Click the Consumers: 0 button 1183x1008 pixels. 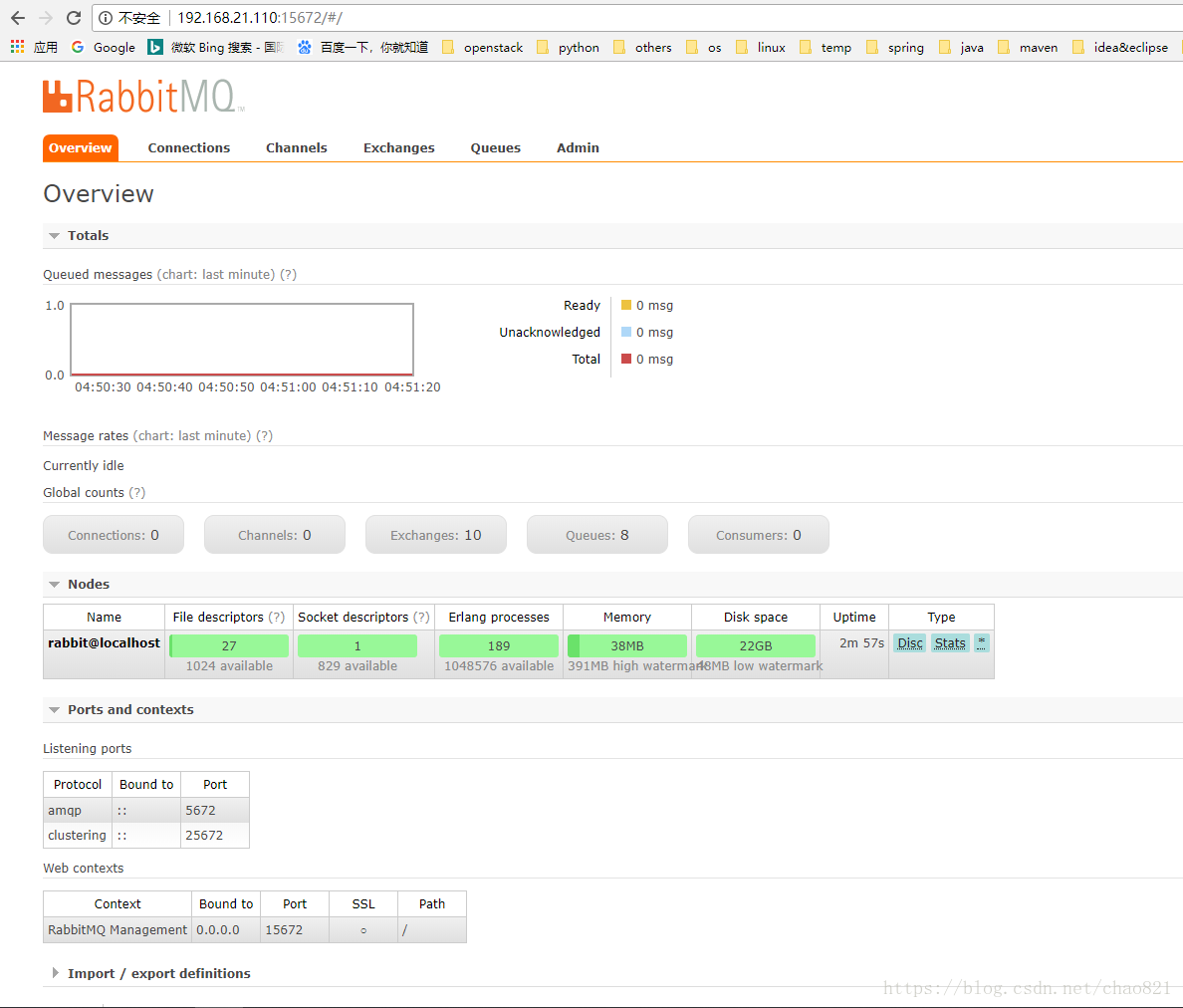pyautogui.click(x=759, y=535)
